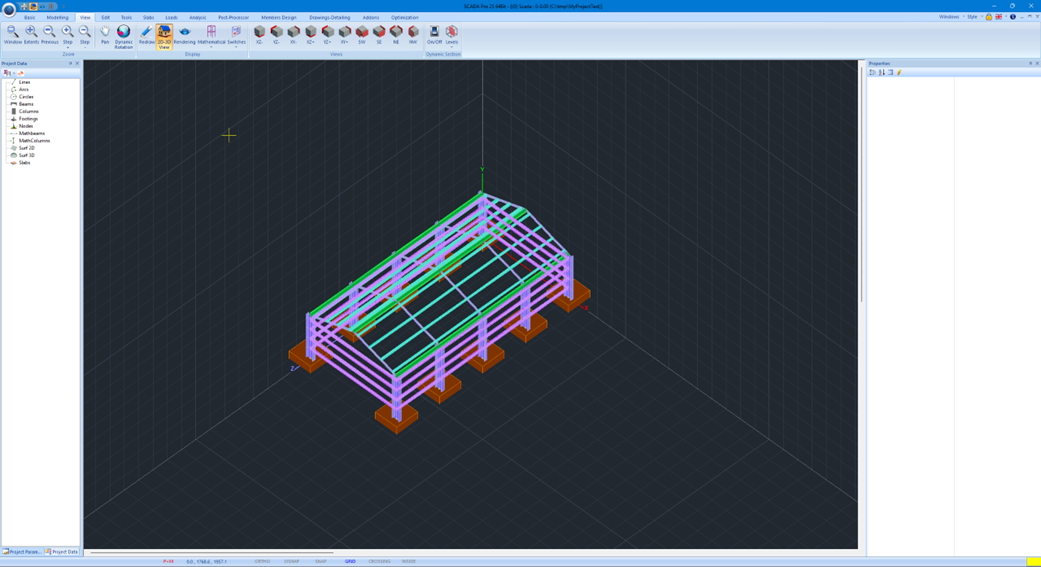Click the horizontal scrollbar below the viewport
This screenshot has width=1041, height=567.
click(x=212, y=552)
